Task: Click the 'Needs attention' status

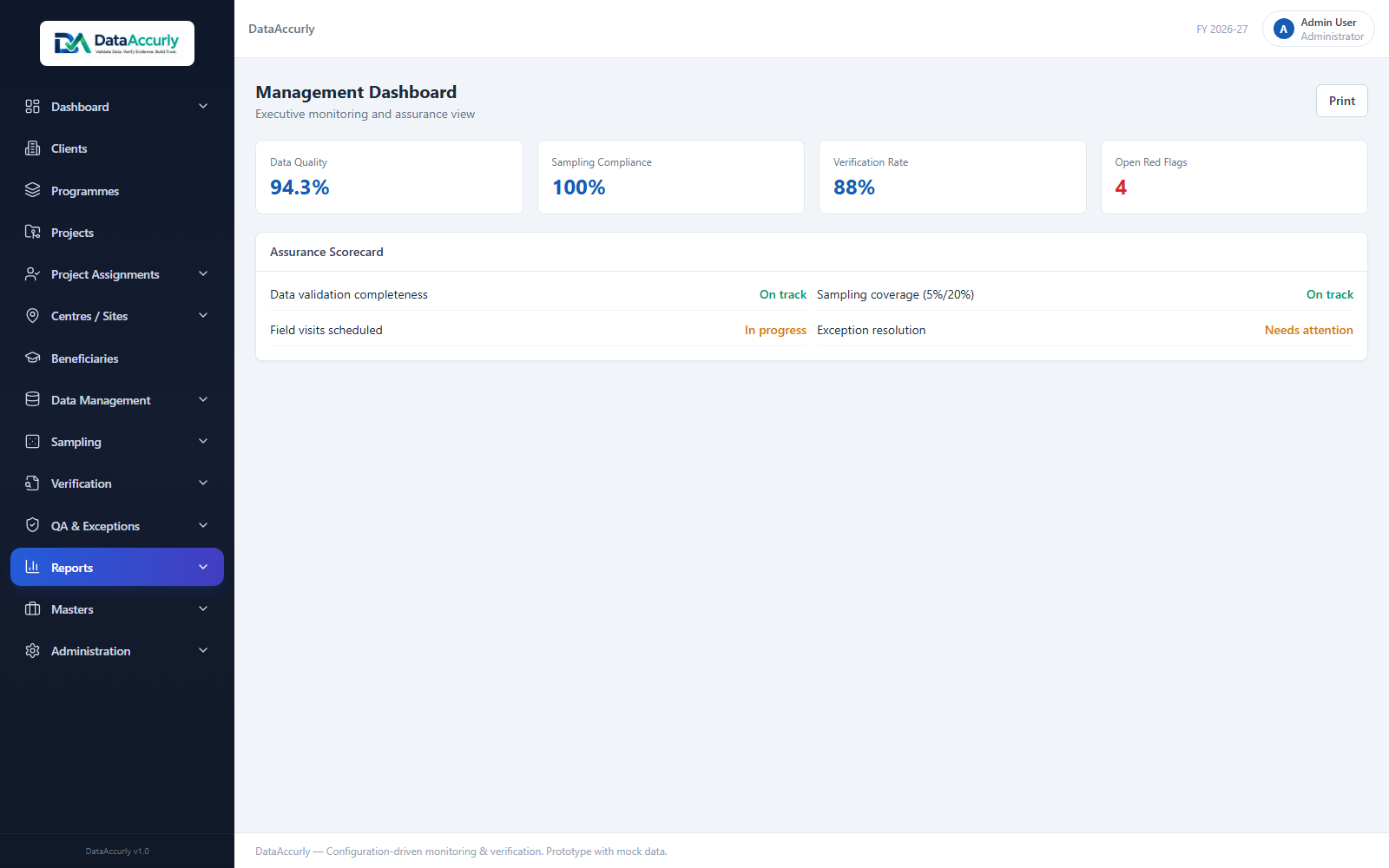Action: 1309,330
